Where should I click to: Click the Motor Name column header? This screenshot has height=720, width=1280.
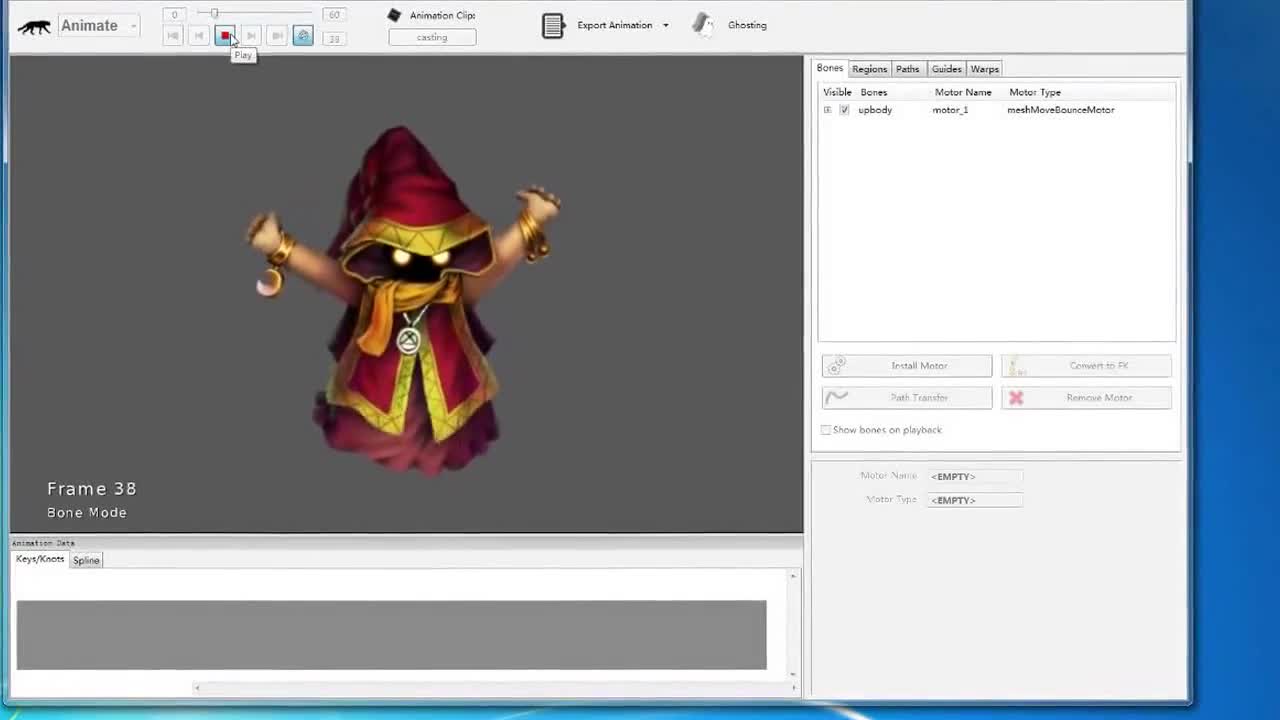click(963, 92)
